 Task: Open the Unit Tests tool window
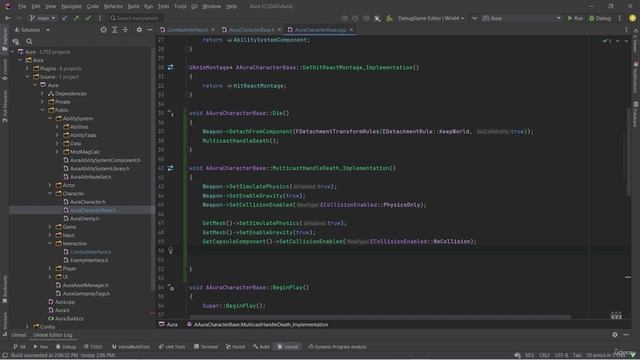tap(172, 347)
